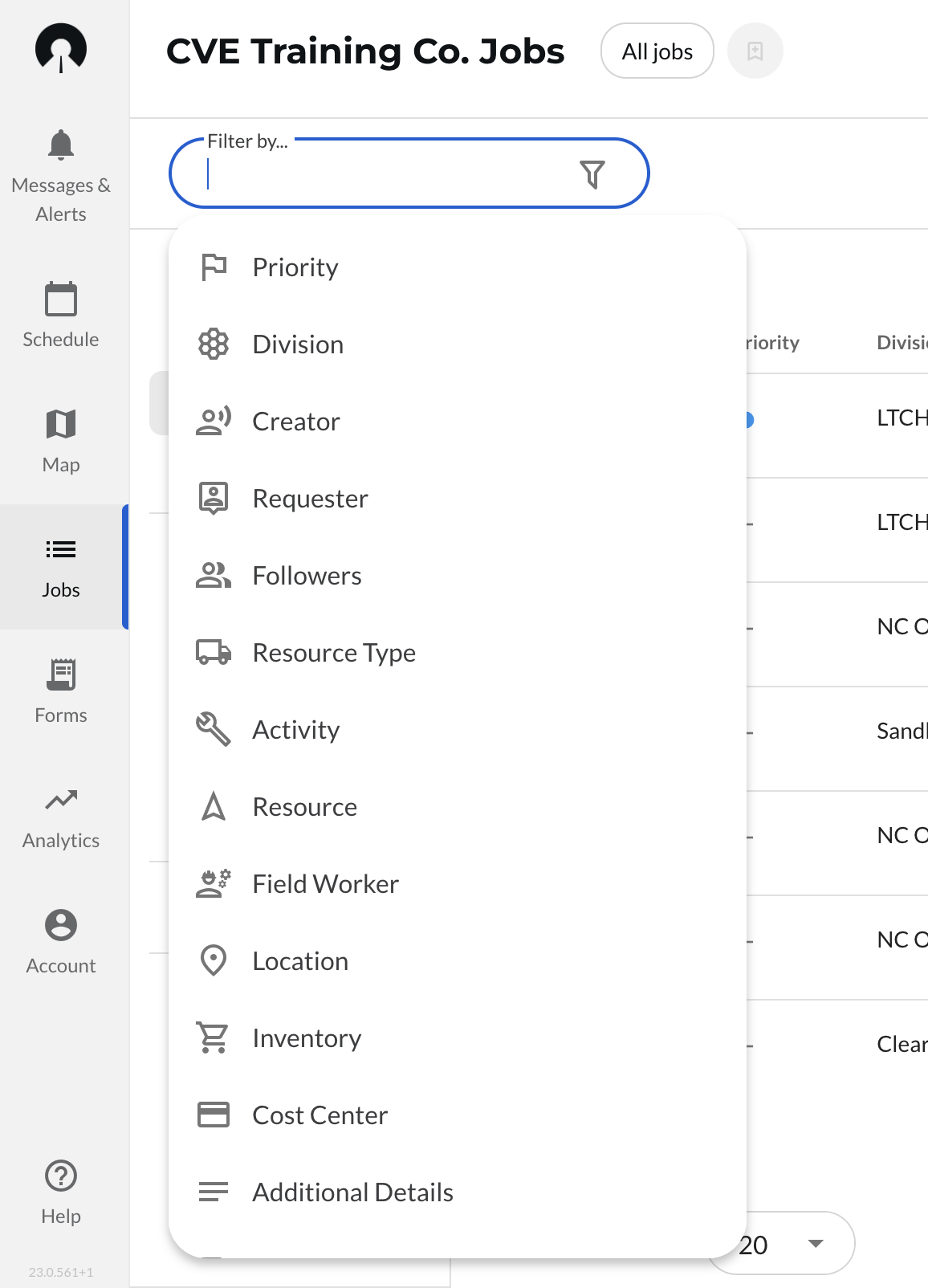Open Messages & Alerts bell icon
Screen dimensions: 928x1288
(61, 145)
